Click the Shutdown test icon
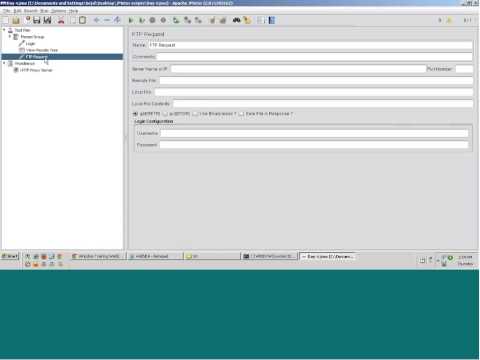The height and width of the screenshot is (360, 480). 163,20
